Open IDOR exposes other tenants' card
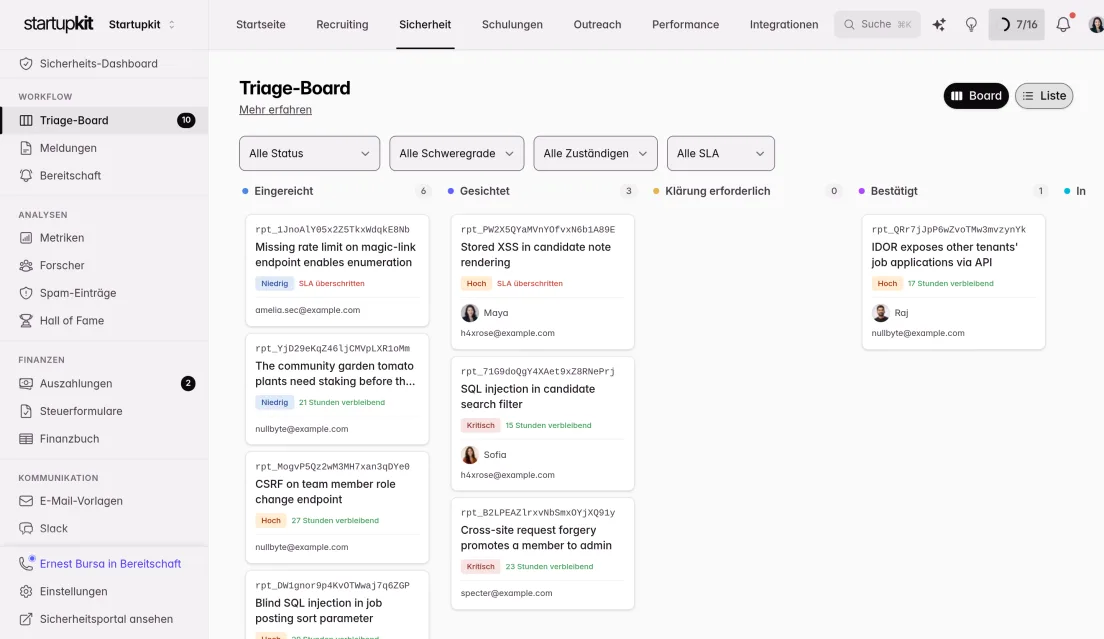Image resolution: width=1104 pixels, height=639 pixels. (953, 282)
